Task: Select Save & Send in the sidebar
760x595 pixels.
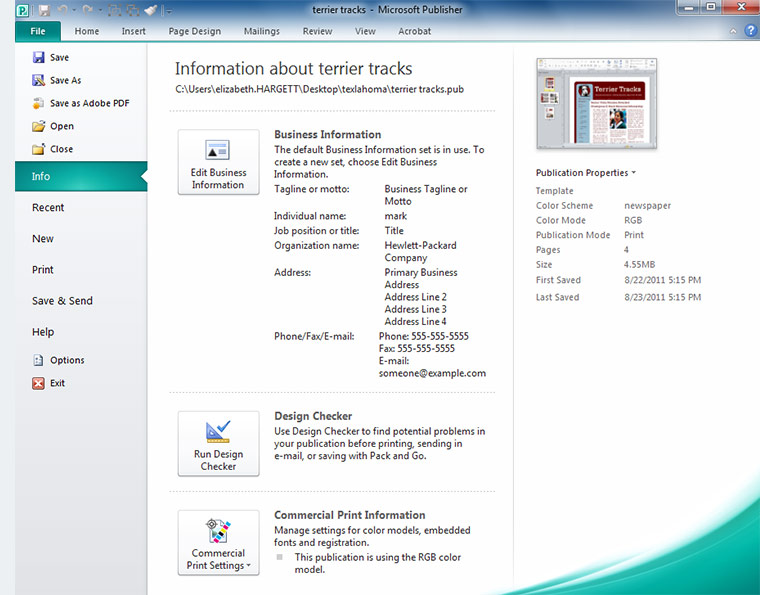Action: coord(62,301)
